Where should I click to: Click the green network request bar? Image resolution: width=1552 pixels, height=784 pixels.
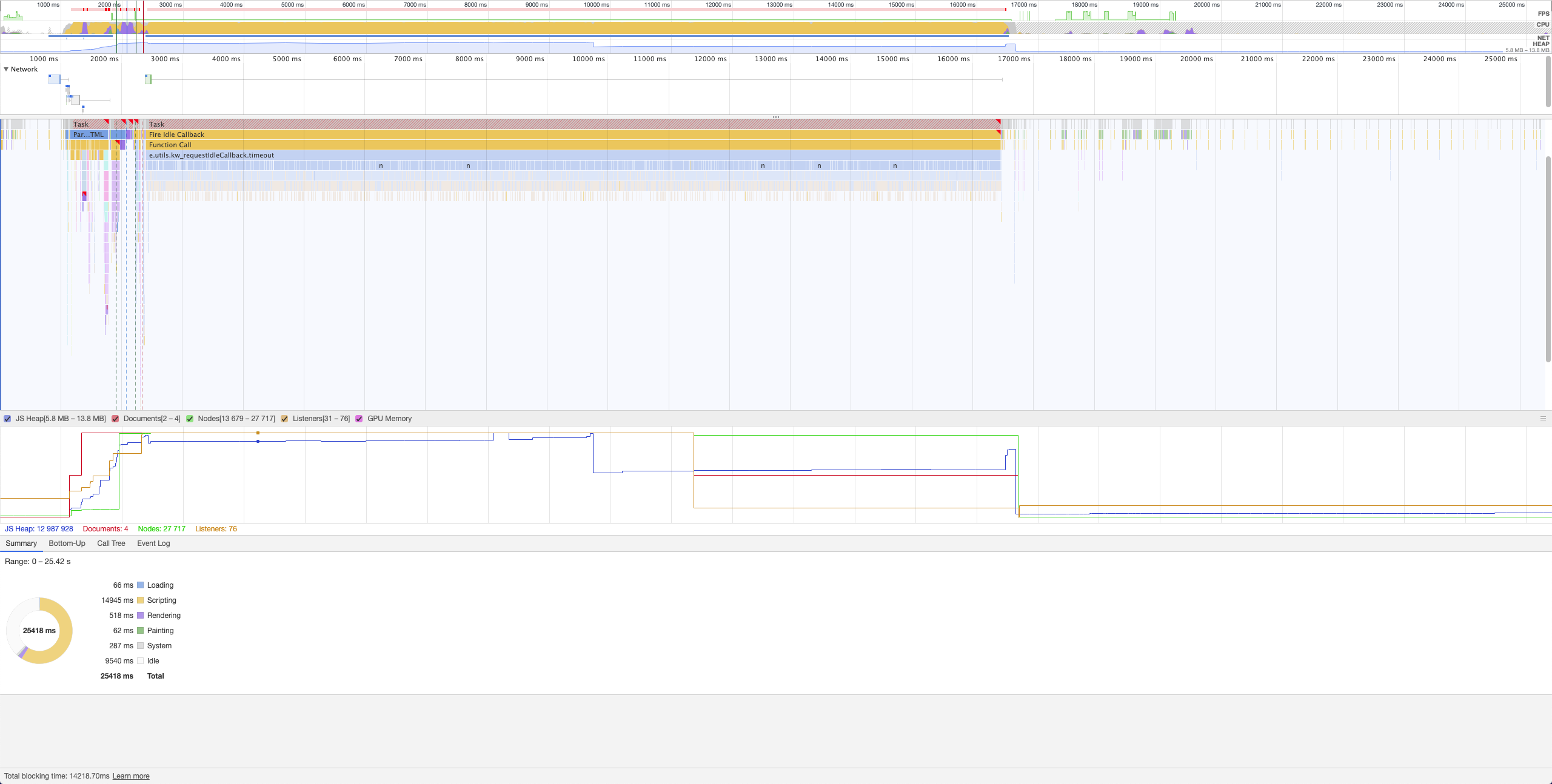pyautogui.click(x=148, y=79)
